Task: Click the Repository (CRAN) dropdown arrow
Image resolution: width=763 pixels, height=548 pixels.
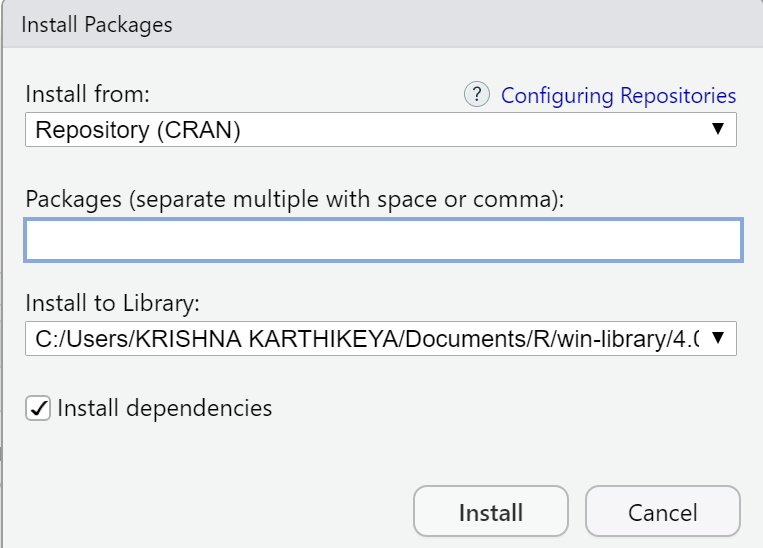Action: tap(717, 130)
